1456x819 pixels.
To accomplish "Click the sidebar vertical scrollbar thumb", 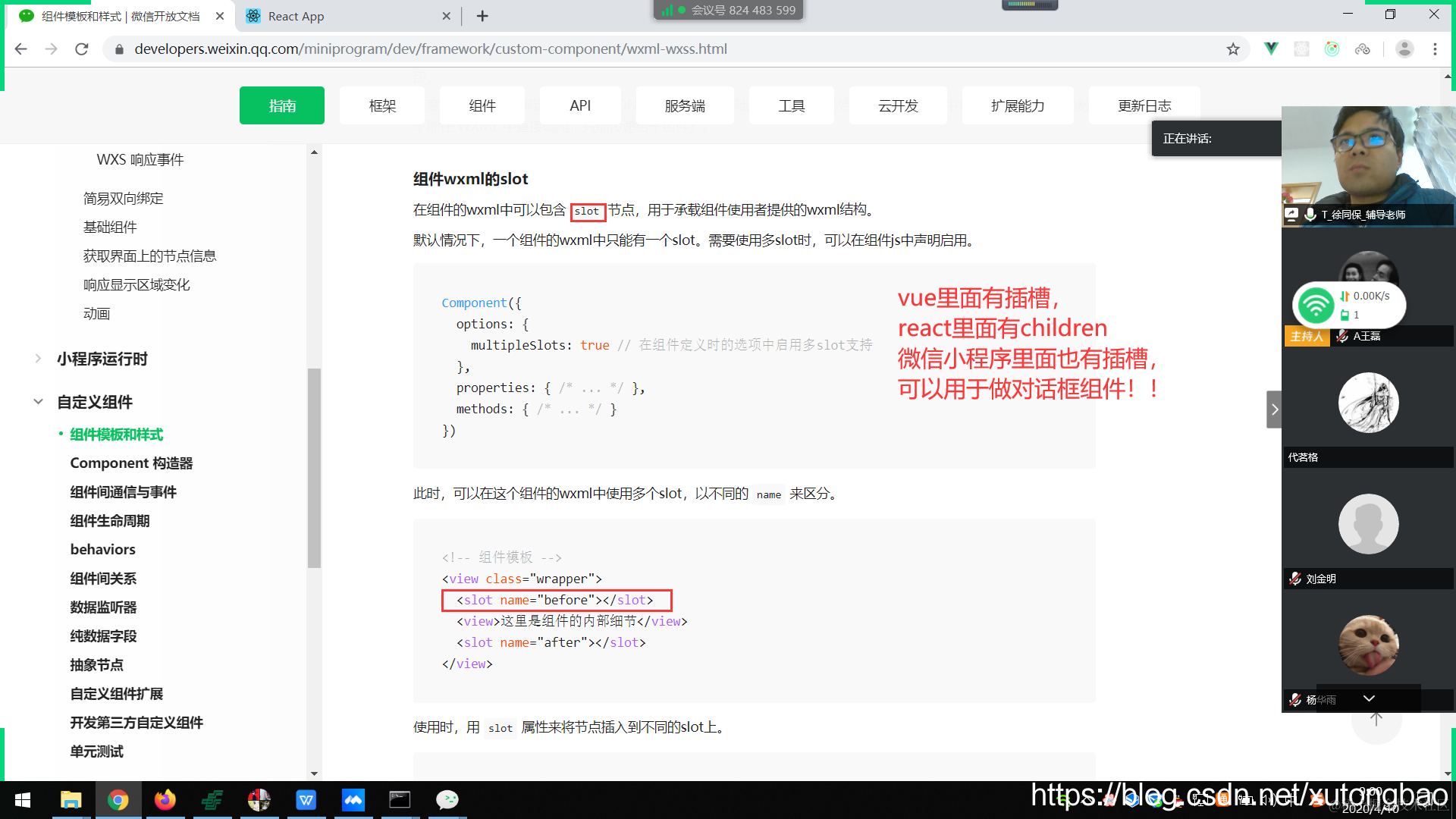I will [x=314, y=467].
